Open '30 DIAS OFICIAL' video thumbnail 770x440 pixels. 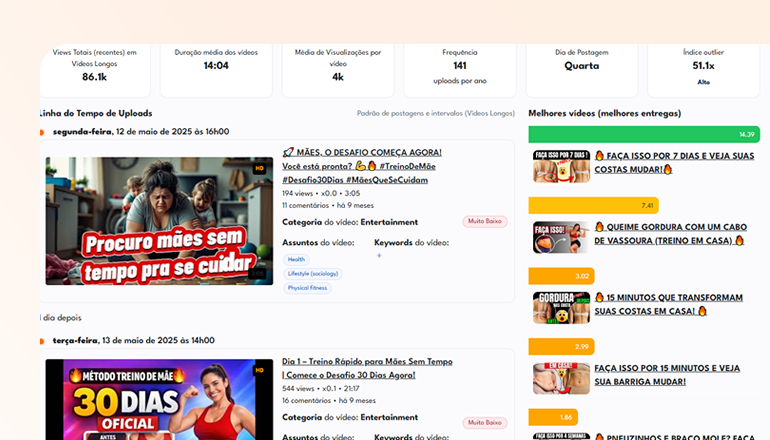coord(159,399)
